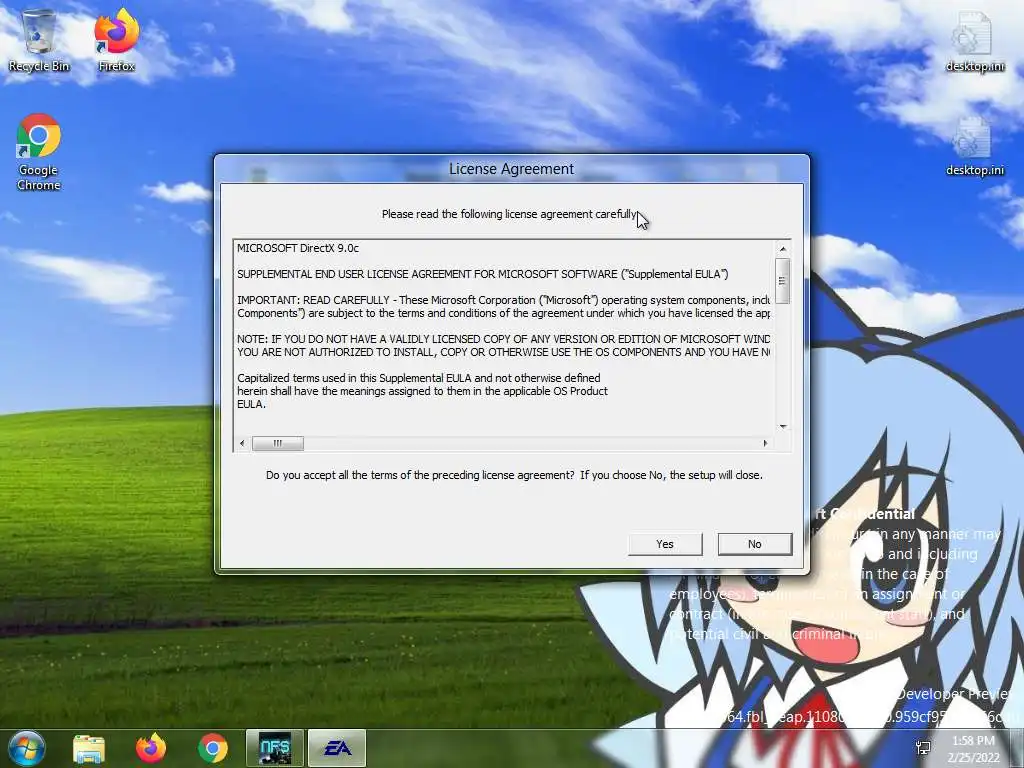Select the lower desktop.ini file icon
The width and height of the screenshot is (1024, 768).
974,146
